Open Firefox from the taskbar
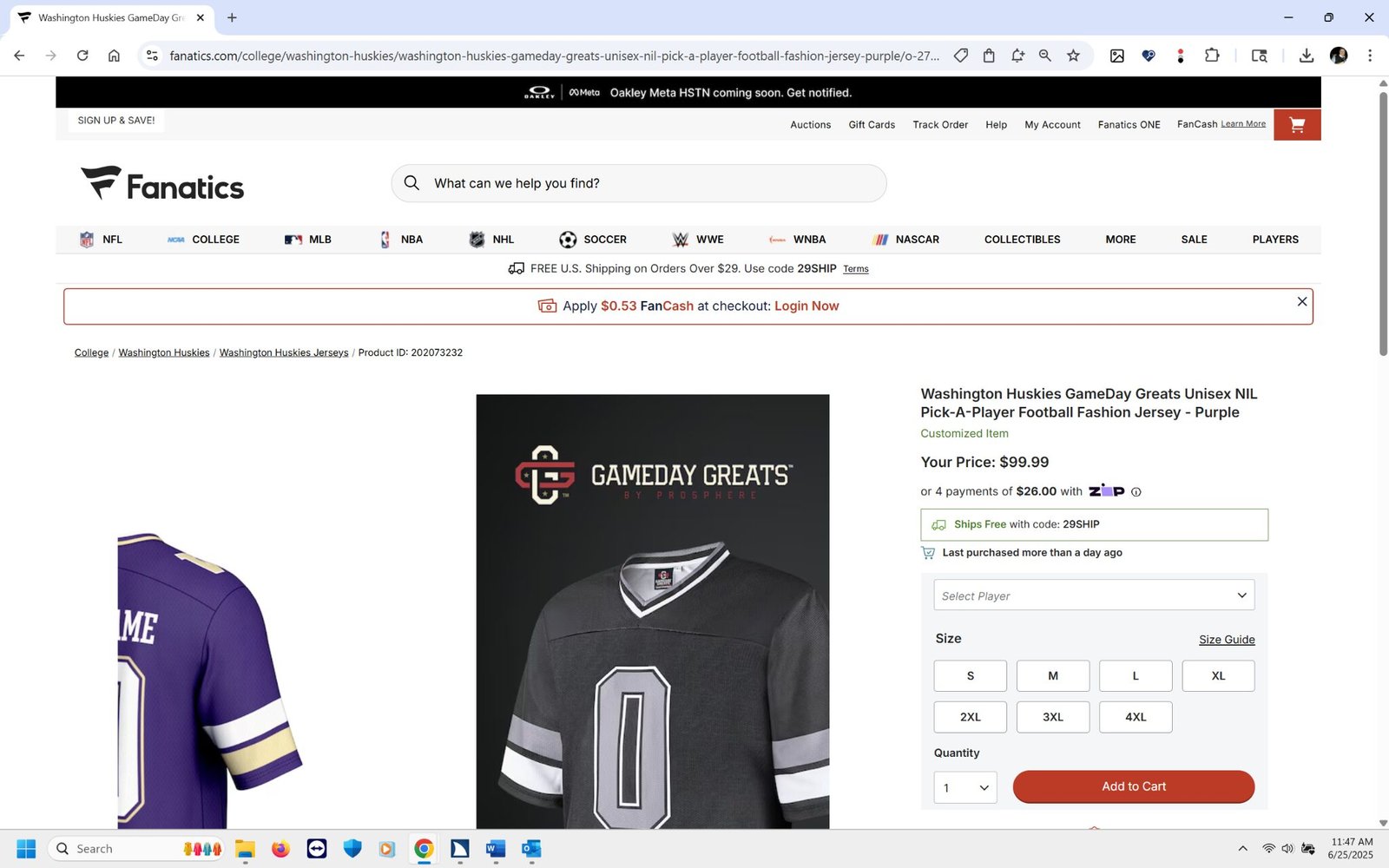Viewport: 1389px width, 868px height. (x=280, y=849)
